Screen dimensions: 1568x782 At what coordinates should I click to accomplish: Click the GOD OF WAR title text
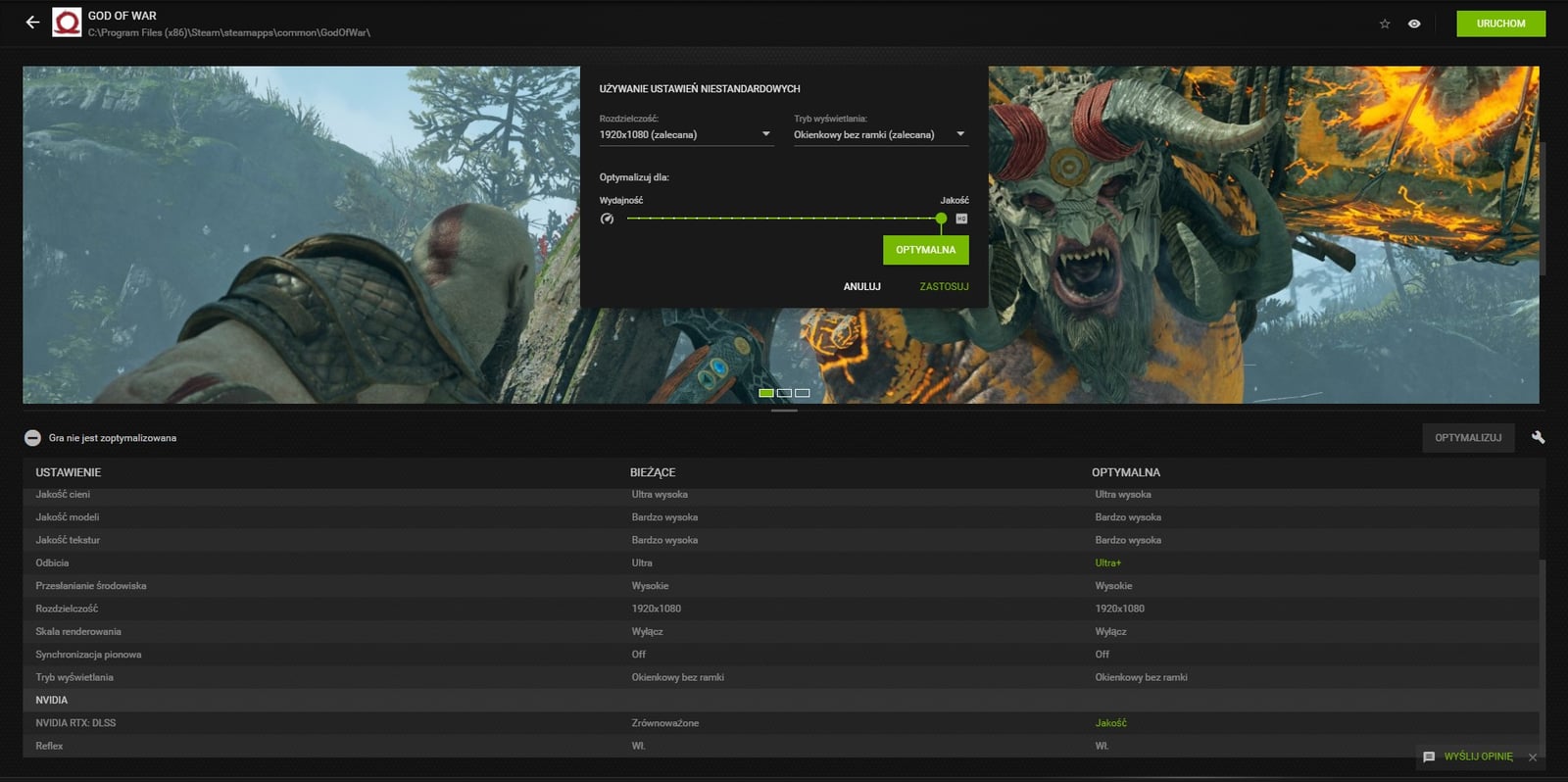[x=122, y=16]
